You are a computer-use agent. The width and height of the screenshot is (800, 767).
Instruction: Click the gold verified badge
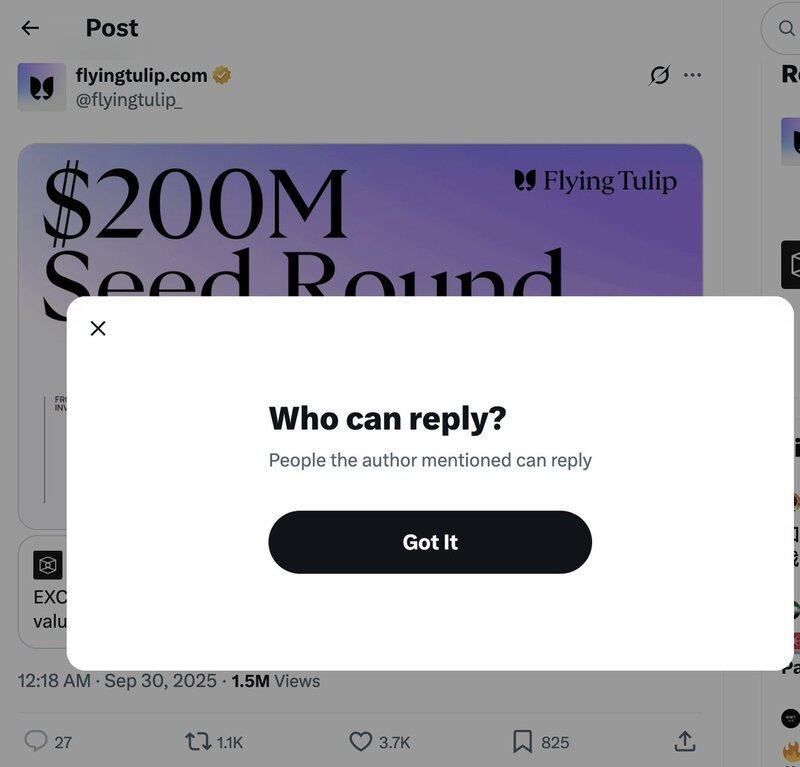click(x=222, y=75)
